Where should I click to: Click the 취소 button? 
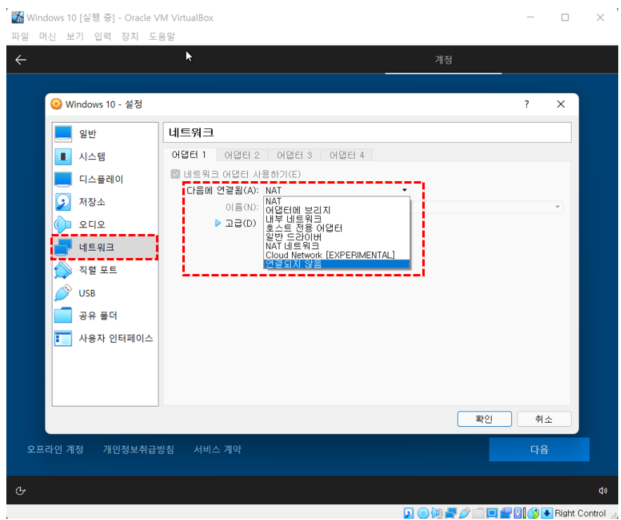[x=544, y=419]
